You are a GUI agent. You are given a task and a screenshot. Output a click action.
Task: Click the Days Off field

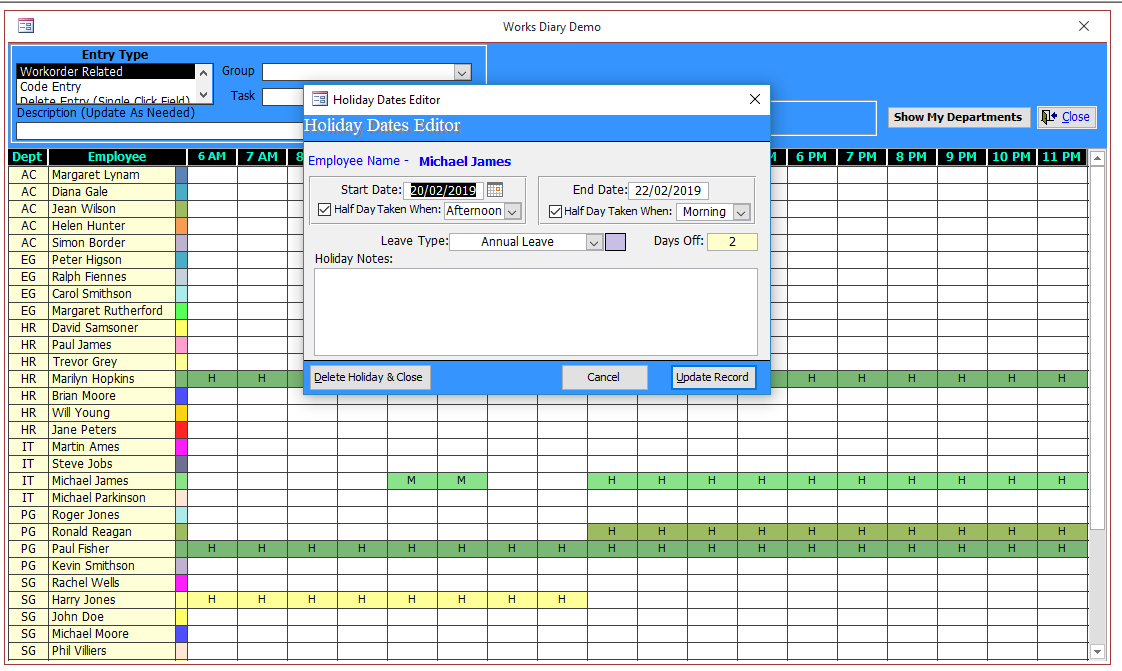coord(732,242)
